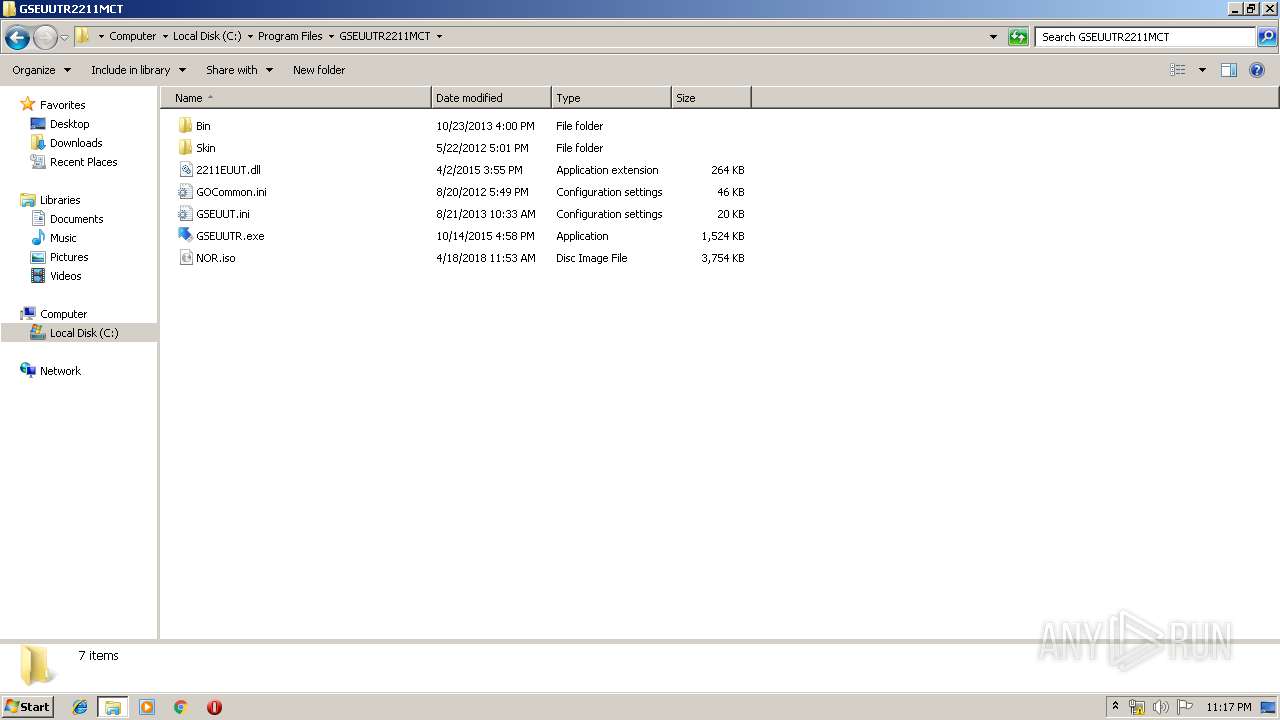Open Recent Places in the navigation pane

click(83, 162)
